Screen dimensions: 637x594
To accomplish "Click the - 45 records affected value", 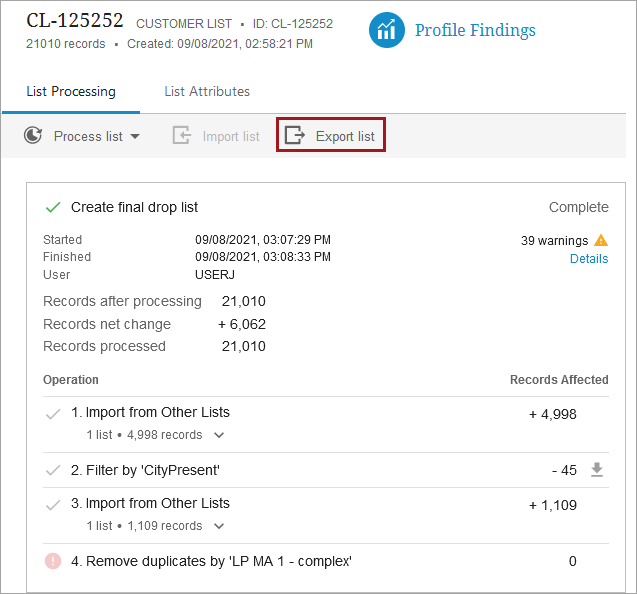I will coord(564,470).
